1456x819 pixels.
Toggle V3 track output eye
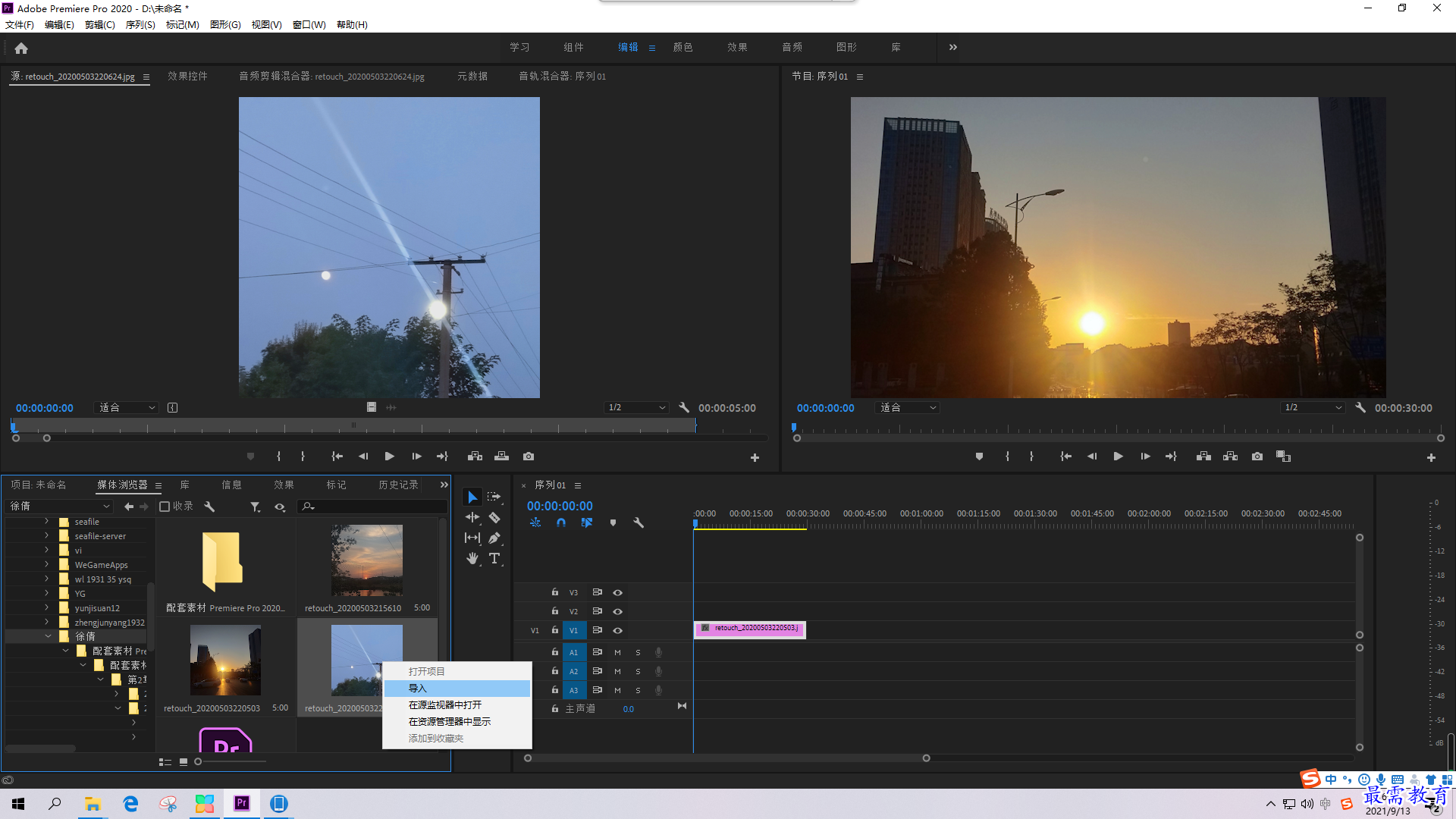tap(617, 592)
